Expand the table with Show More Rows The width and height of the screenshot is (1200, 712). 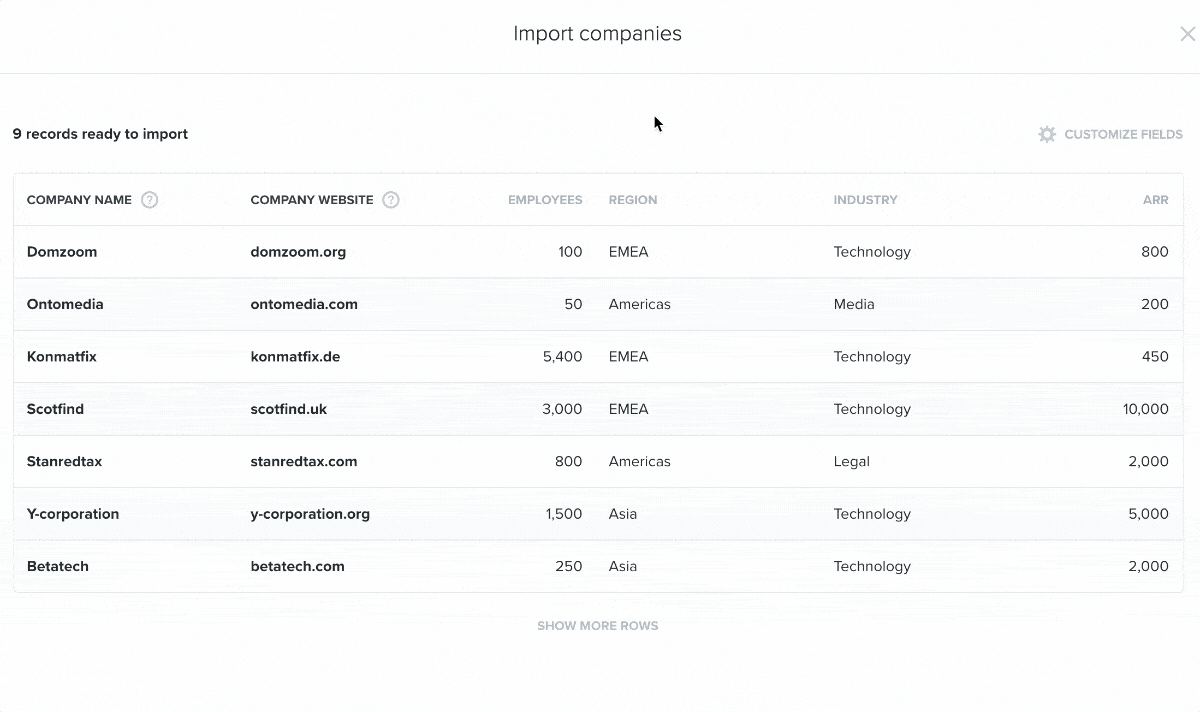pyautogui.click(x=598, y=626)
